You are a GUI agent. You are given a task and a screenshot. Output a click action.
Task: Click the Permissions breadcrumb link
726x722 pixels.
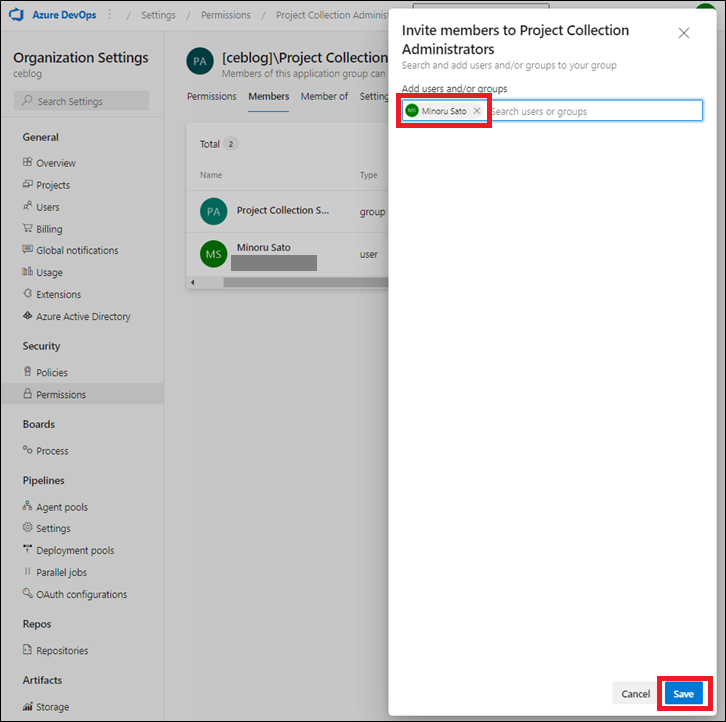pos(225,15)
